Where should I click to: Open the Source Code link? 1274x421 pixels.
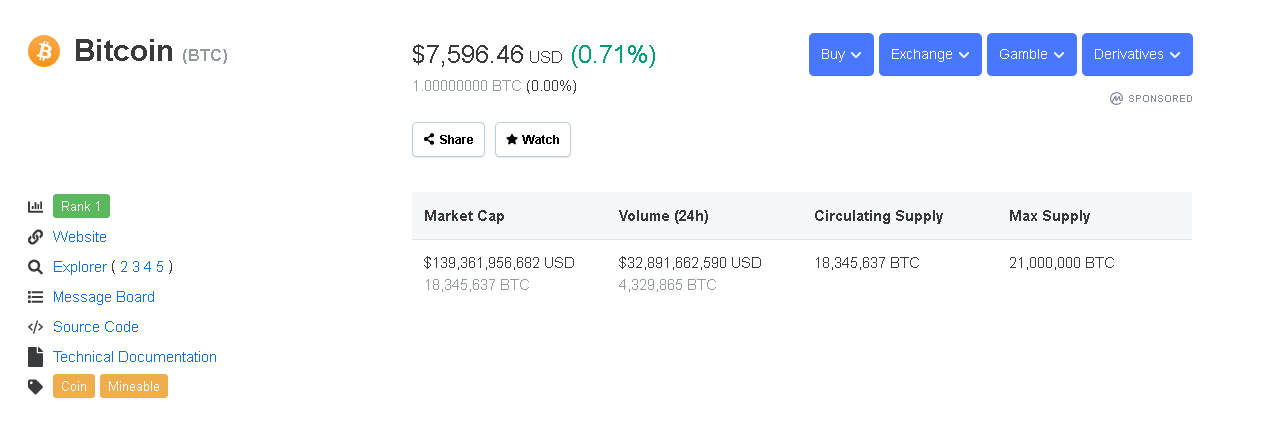[96, 327]
